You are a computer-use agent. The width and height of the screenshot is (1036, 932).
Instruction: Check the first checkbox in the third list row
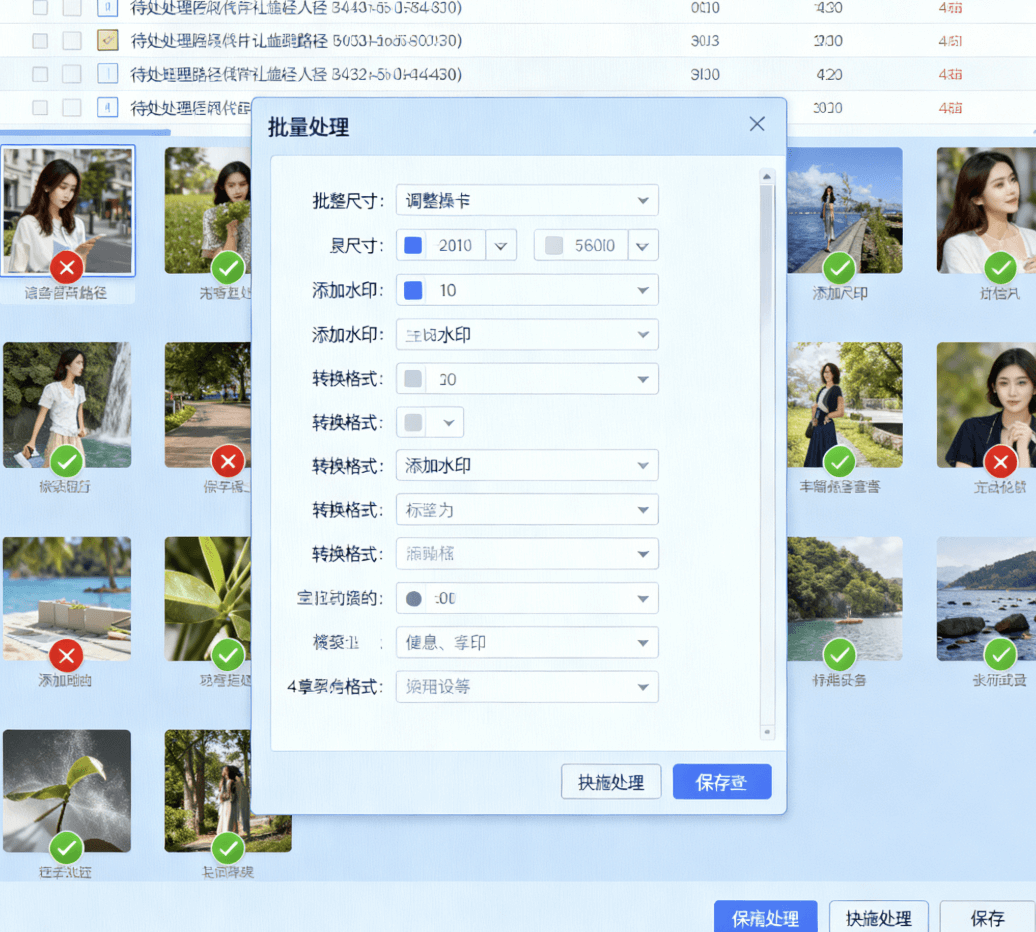pyautogui.click(x=40, y=74)
